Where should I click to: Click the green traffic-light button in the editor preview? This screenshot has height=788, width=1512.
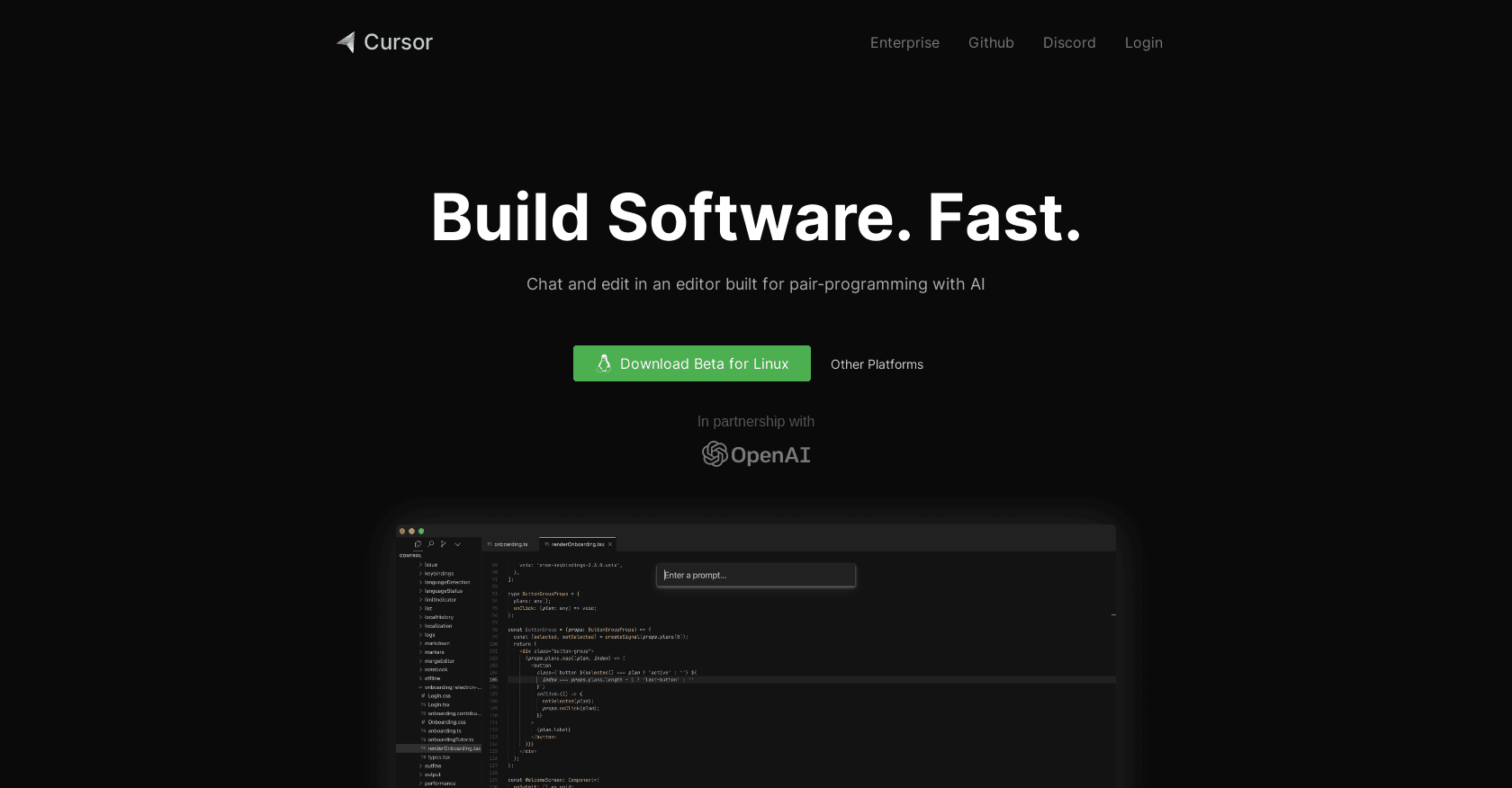pyautogui.click(x=421, y=531)
